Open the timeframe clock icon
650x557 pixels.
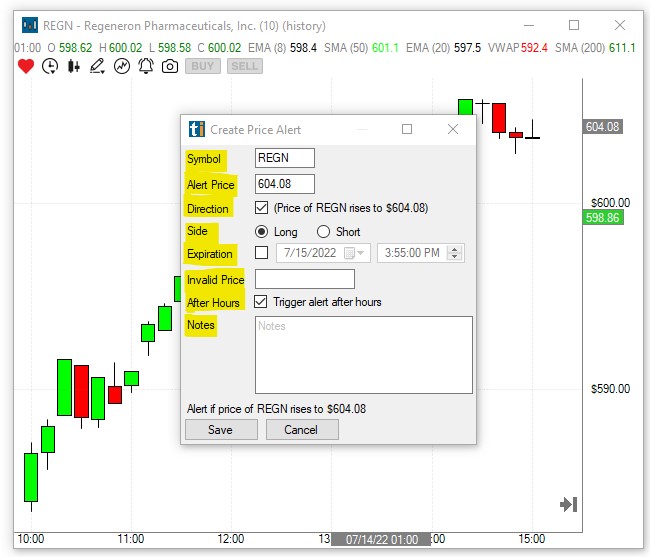[x=50, y=66]
